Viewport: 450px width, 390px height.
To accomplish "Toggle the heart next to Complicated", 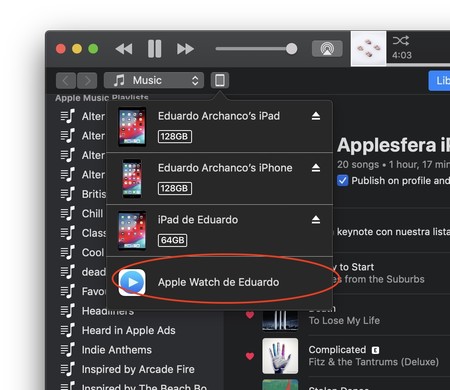I will 250,356.
